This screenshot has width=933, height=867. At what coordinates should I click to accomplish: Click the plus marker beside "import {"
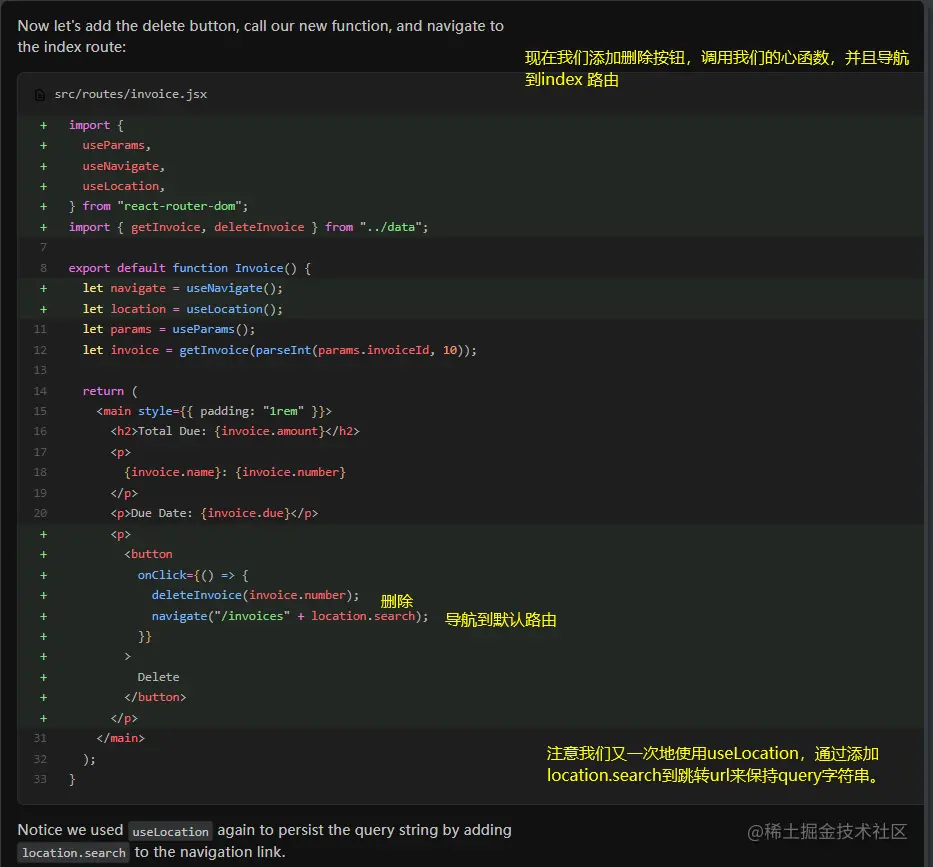(43, 125)
